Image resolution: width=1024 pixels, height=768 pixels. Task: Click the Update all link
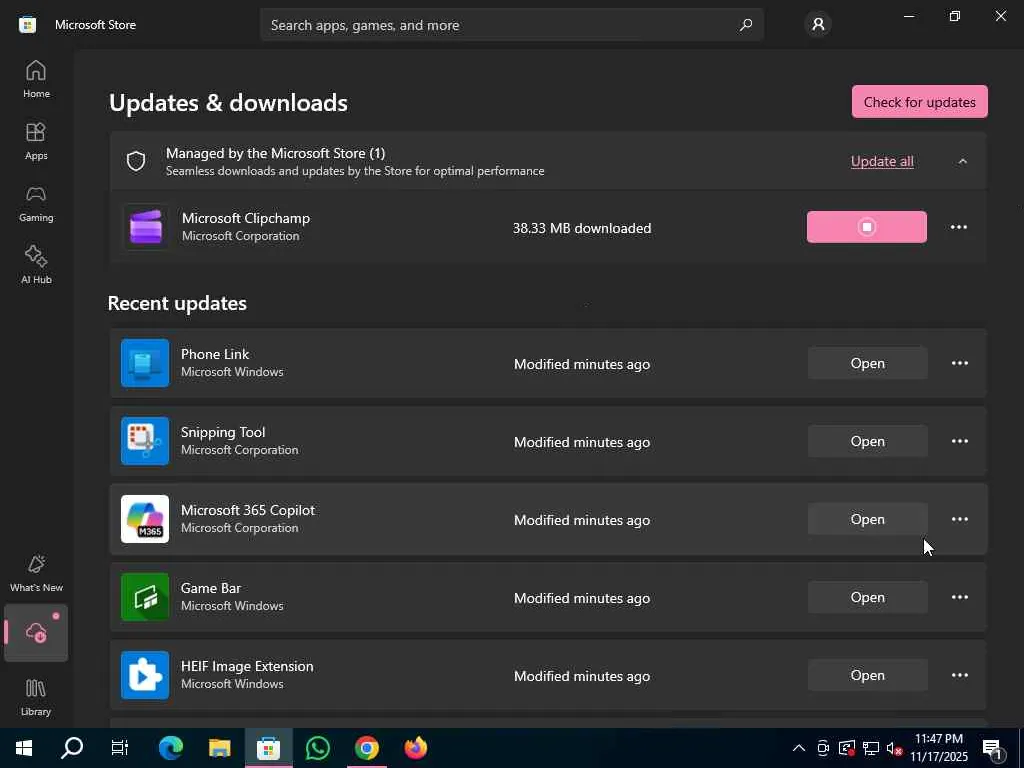(x=882, y=161)
